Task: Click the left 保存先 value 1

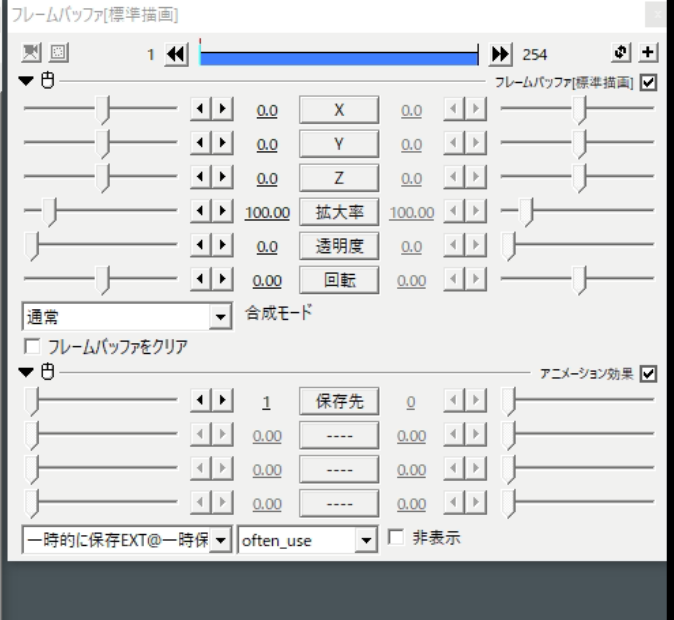Action: tap(267, 402)
